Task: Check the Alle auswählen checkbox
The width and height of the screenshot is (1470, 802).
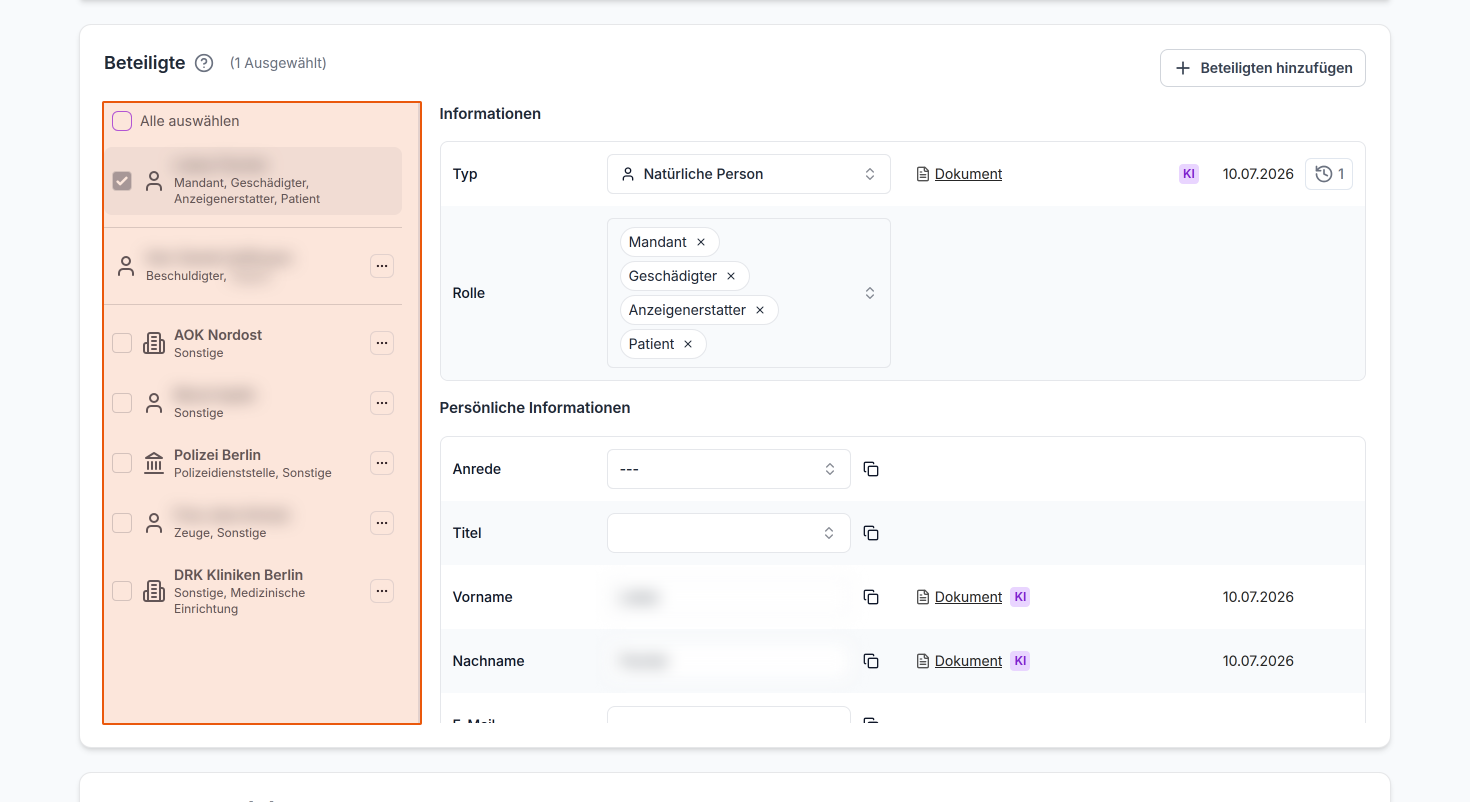Action: click(122, 121)
